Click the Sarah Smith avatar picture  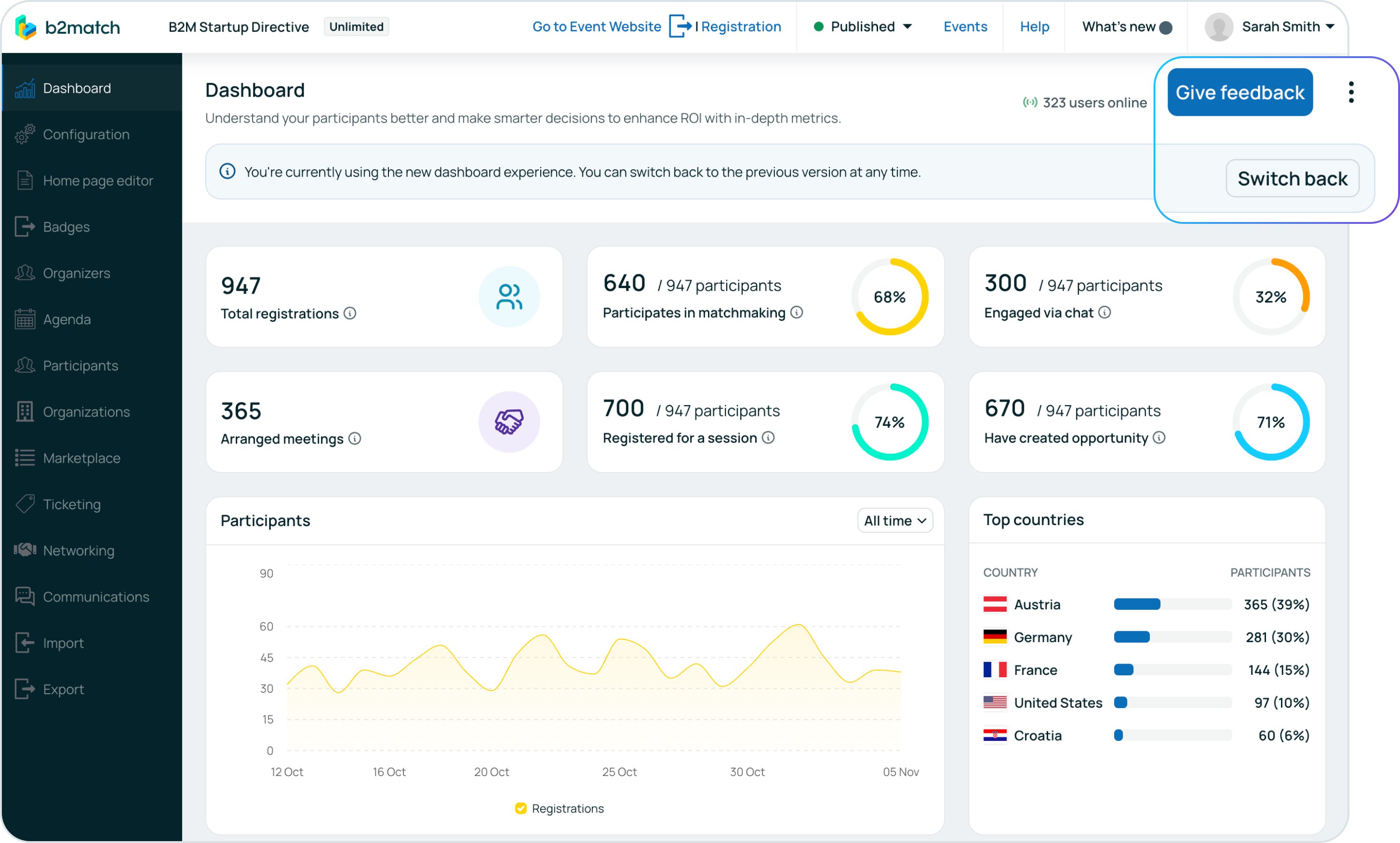(1218, 27)
